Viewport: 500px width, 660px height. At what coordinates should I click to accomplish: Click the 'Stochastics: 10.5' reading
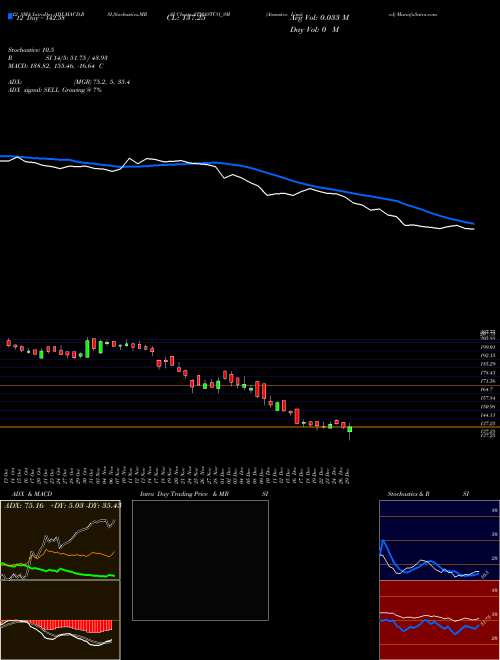31,50
